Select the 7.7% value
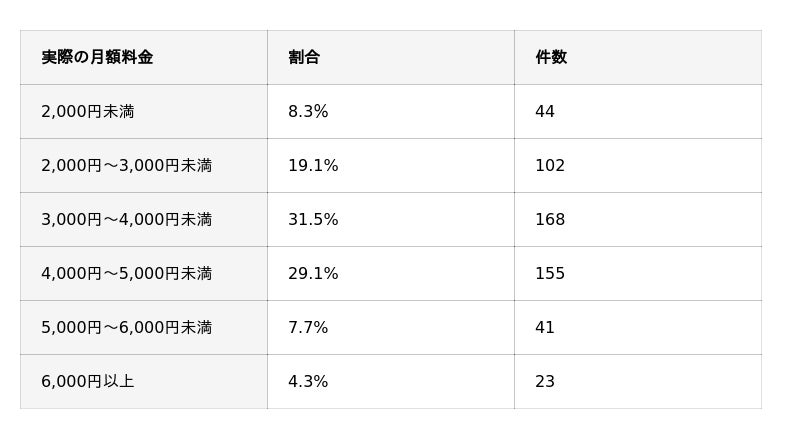800x439 pixels. coord(308,327)
